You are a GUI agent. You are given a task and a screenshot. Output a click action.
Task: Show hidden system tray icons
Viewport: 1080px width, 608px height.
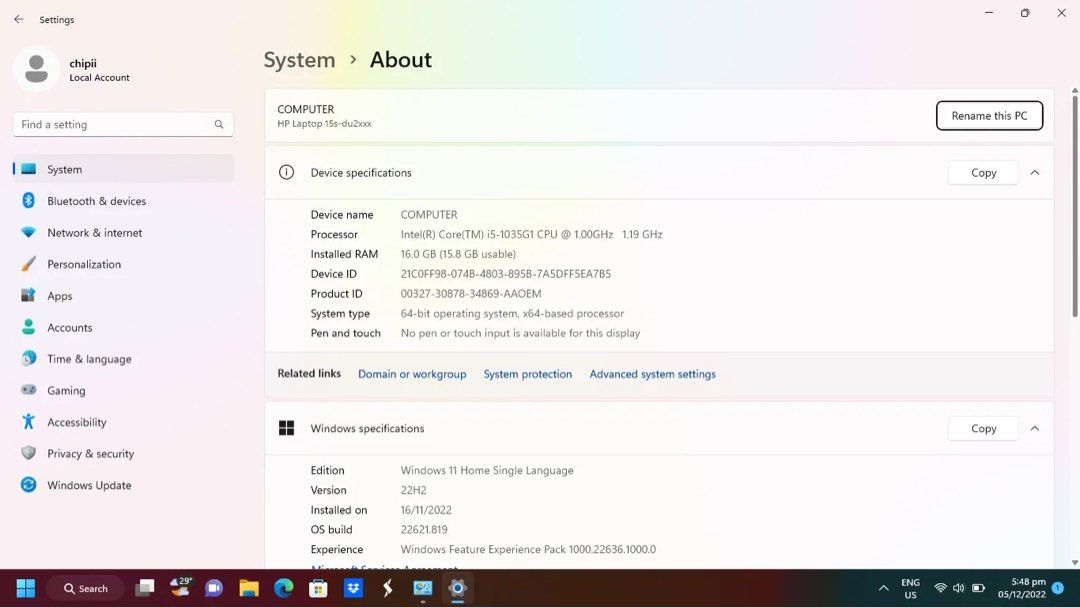point(883,588)
